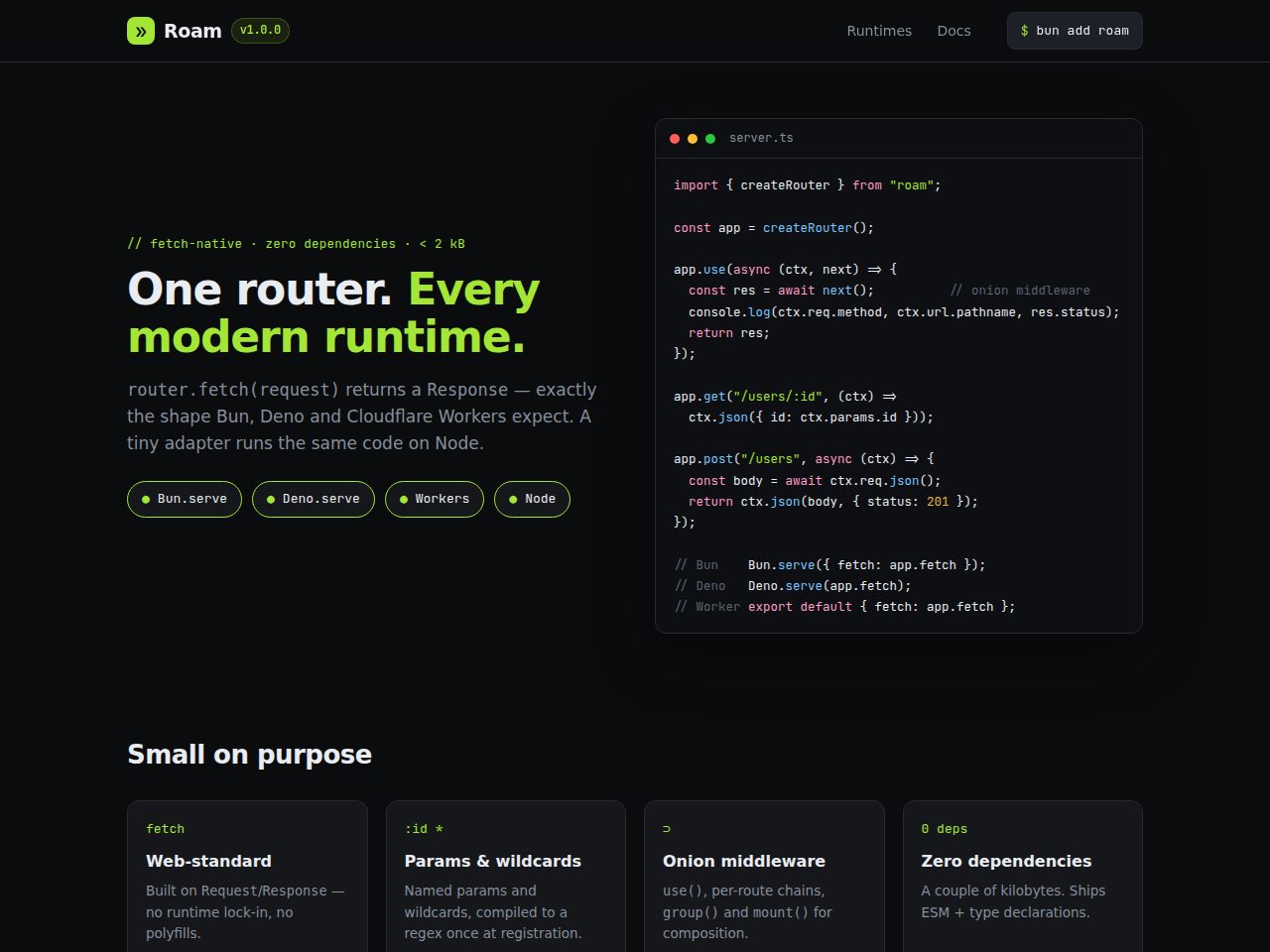
Task: Select the Workers runtime pill
Action: [435, 499]
